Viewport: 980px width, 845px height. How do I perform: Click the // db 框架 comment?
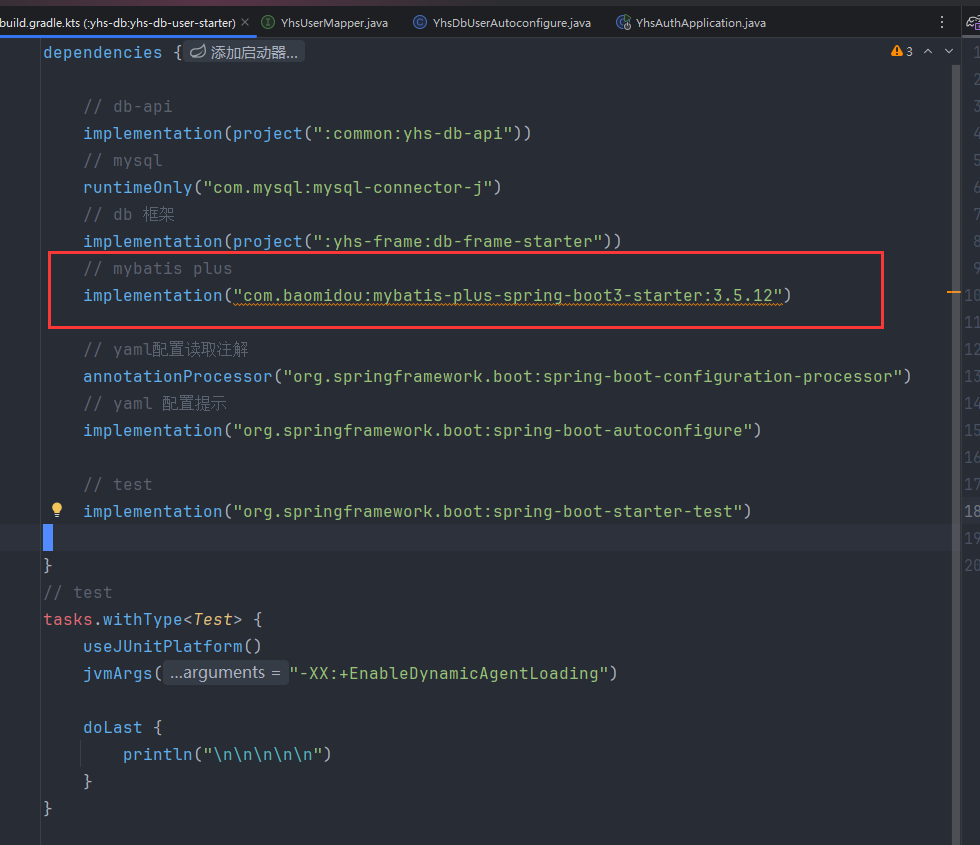coord(129,215)
